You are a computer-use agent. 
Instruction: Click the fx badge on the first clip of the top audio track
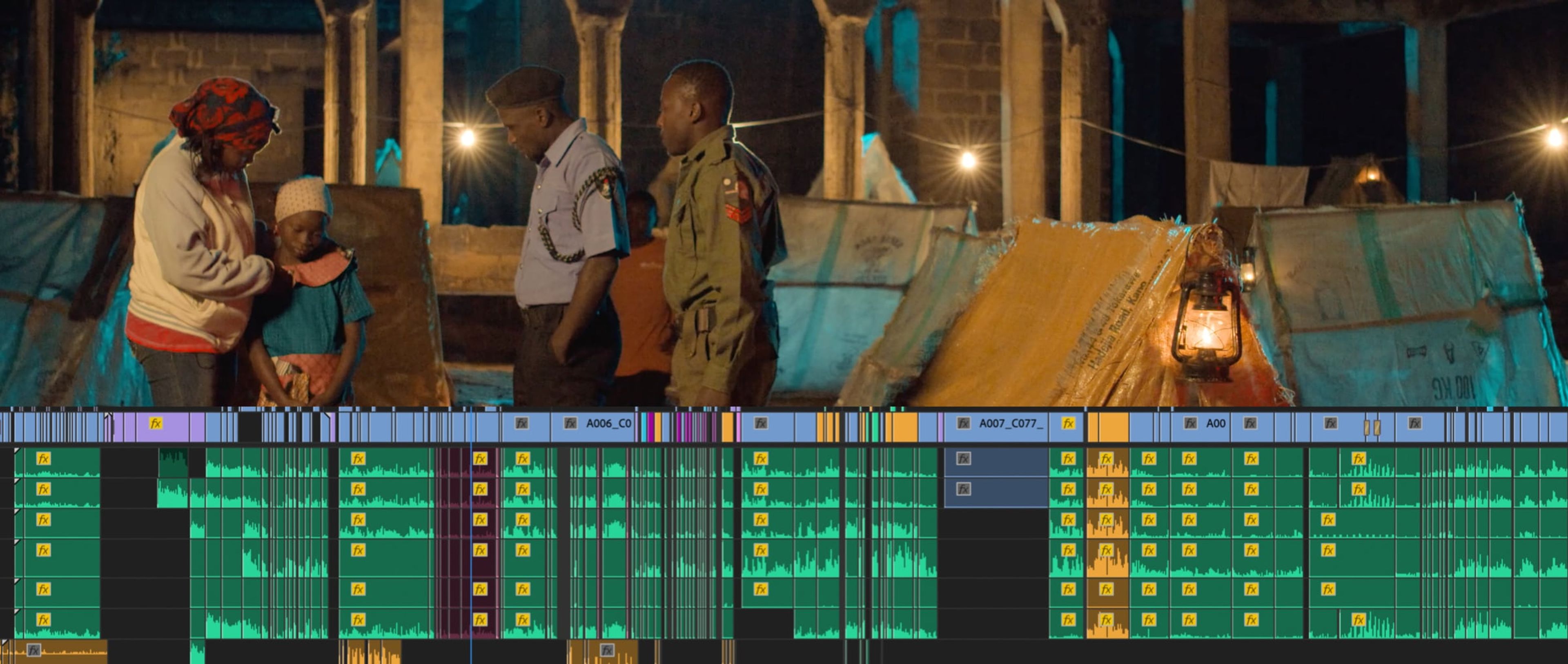[x=43, y=458]
